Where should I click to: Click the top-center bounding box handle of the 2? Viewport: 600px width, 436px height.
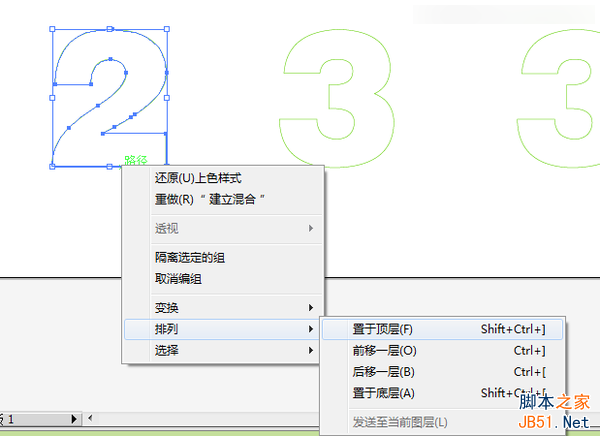click(x=110, y=29)
